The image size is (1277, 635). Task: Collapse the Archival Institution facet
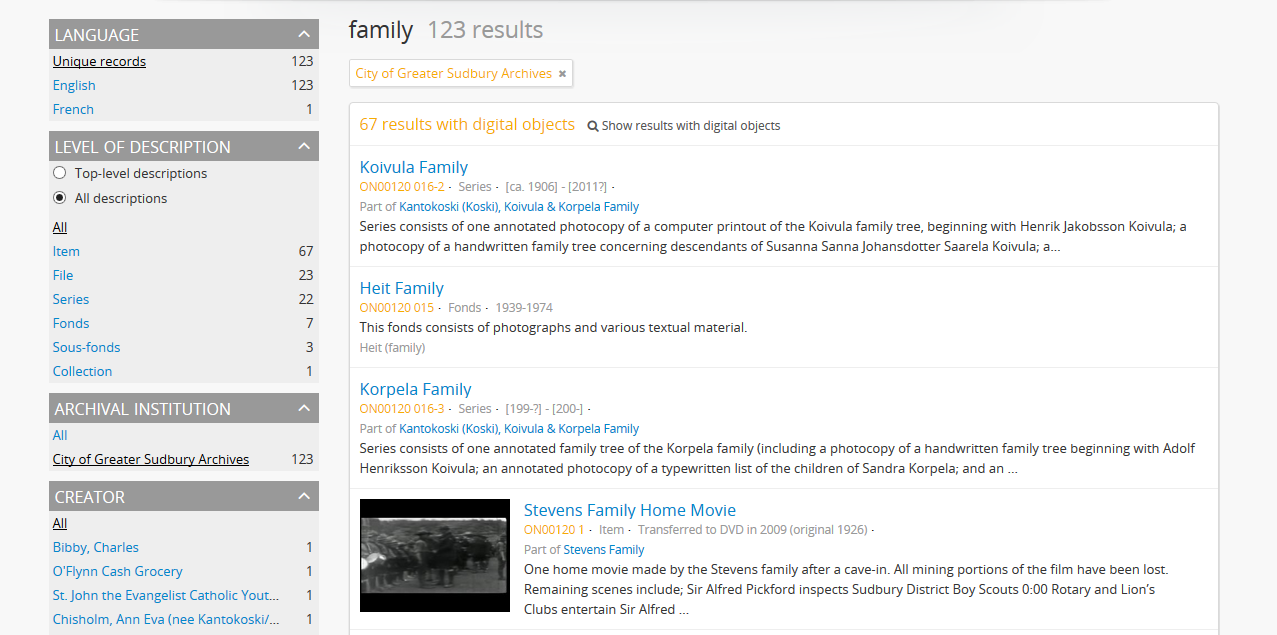[x=303, y=409]
